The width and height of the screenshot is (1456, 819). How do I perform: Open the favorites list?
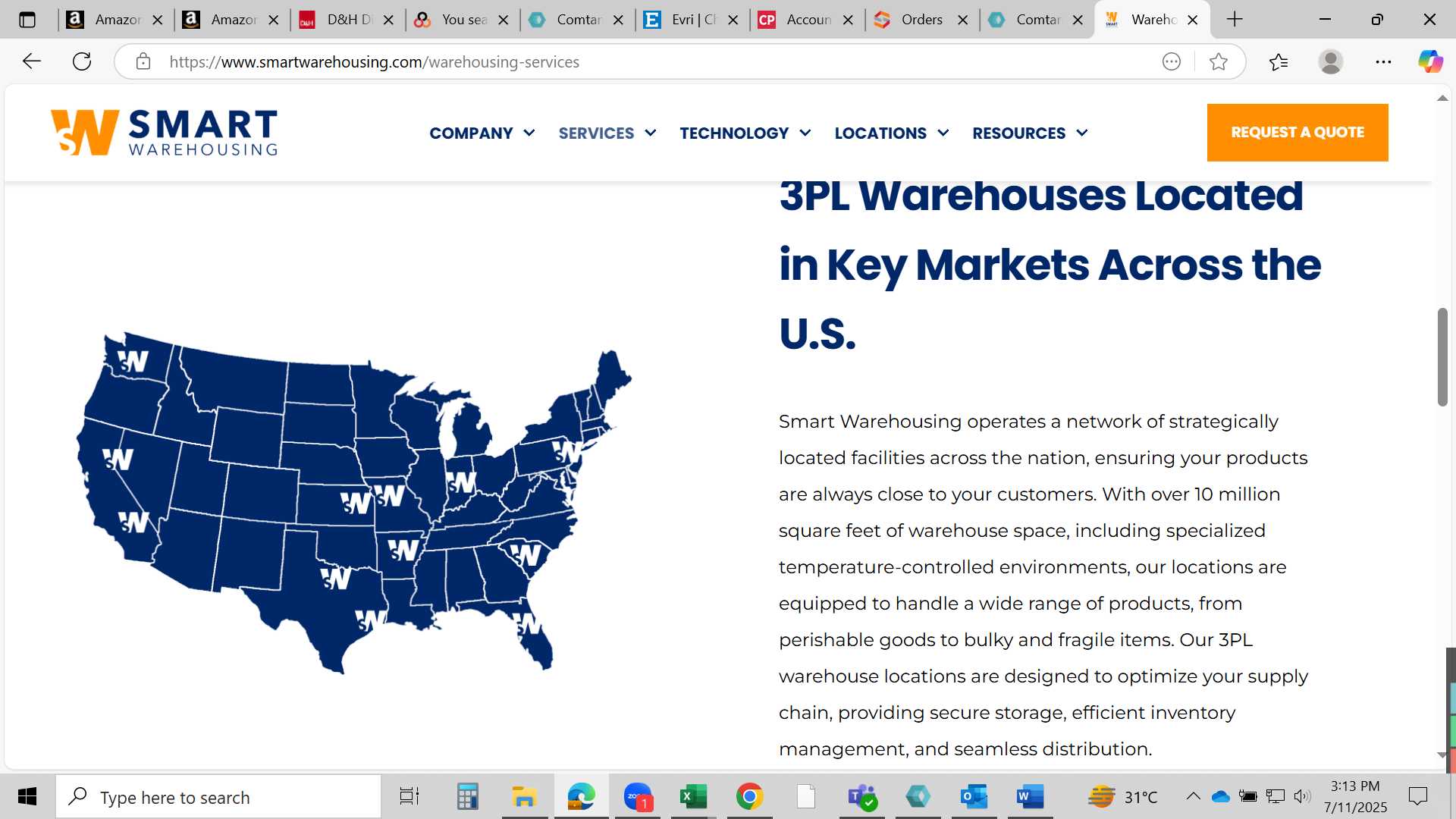(1279, 61)
